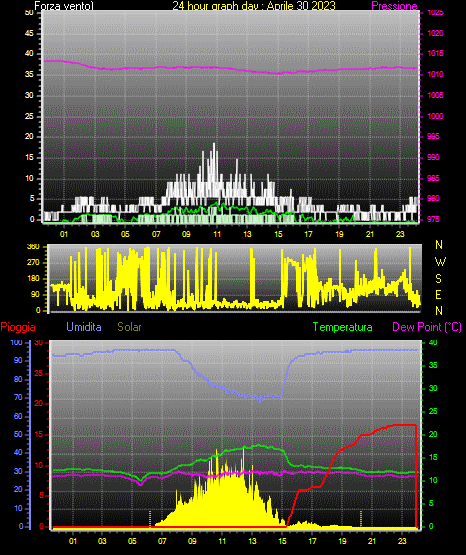Viewport: 466px width, 555px height.
Task: Click the 24 hour graph day title
Action: (x=254, y=5)
